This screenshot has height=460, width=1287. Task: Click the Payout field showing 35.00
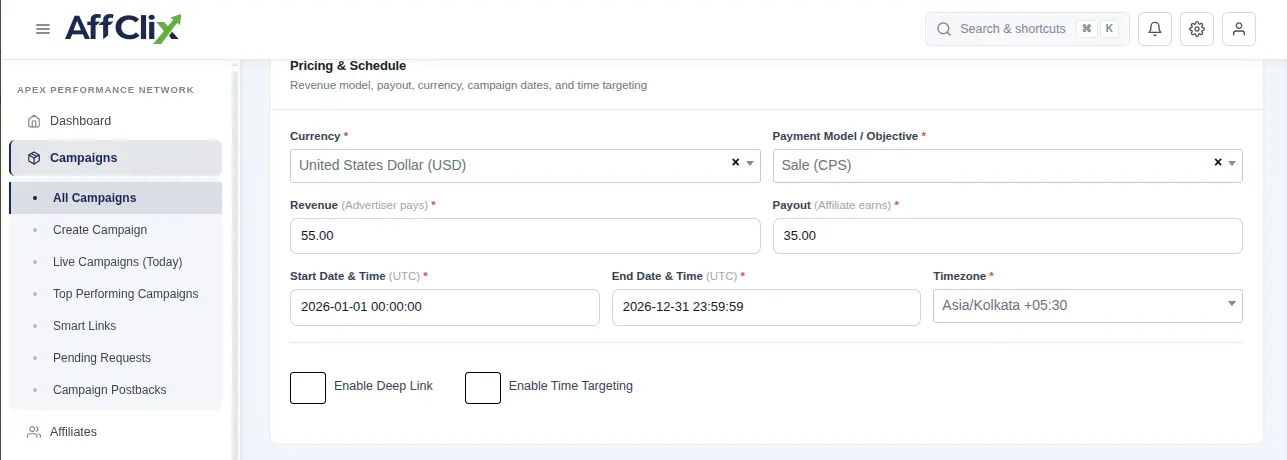[x=1007, y=236]
